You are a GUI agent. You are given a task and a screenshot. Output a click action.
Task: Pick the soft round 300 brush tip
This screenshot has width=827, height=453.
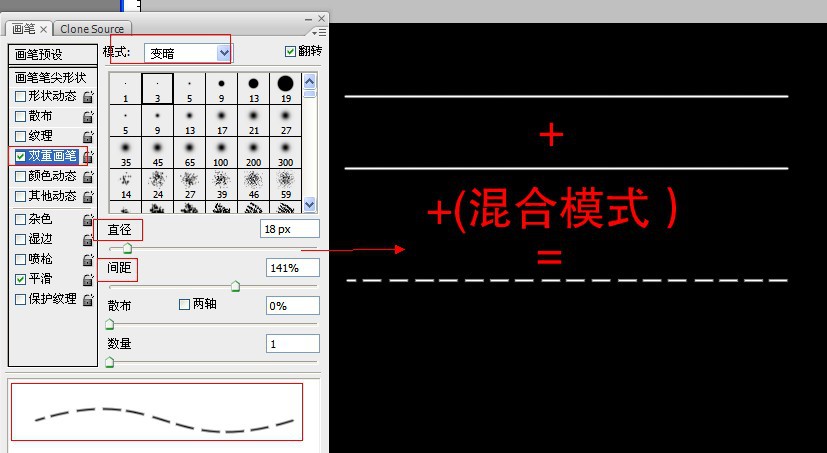click(x=285, y=153)
